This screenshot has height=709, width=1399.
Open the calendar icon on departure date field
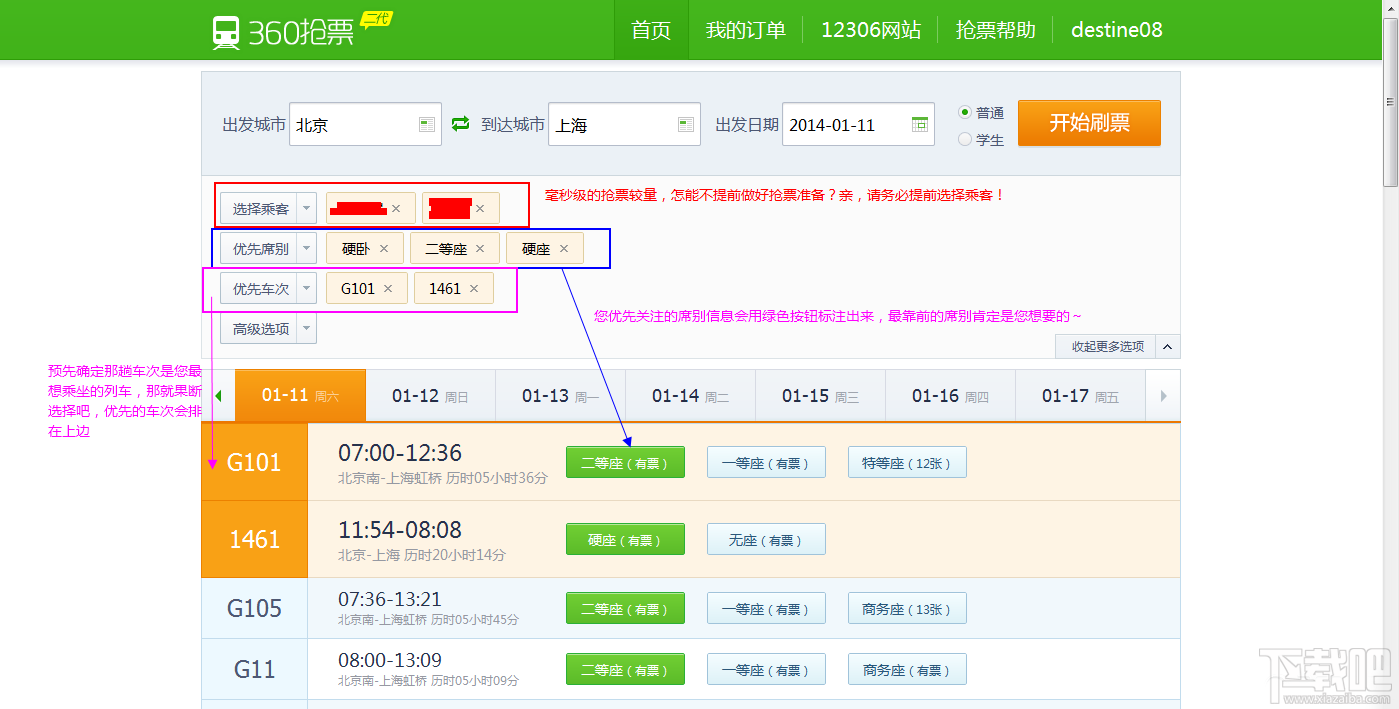[x=919, y=123]
